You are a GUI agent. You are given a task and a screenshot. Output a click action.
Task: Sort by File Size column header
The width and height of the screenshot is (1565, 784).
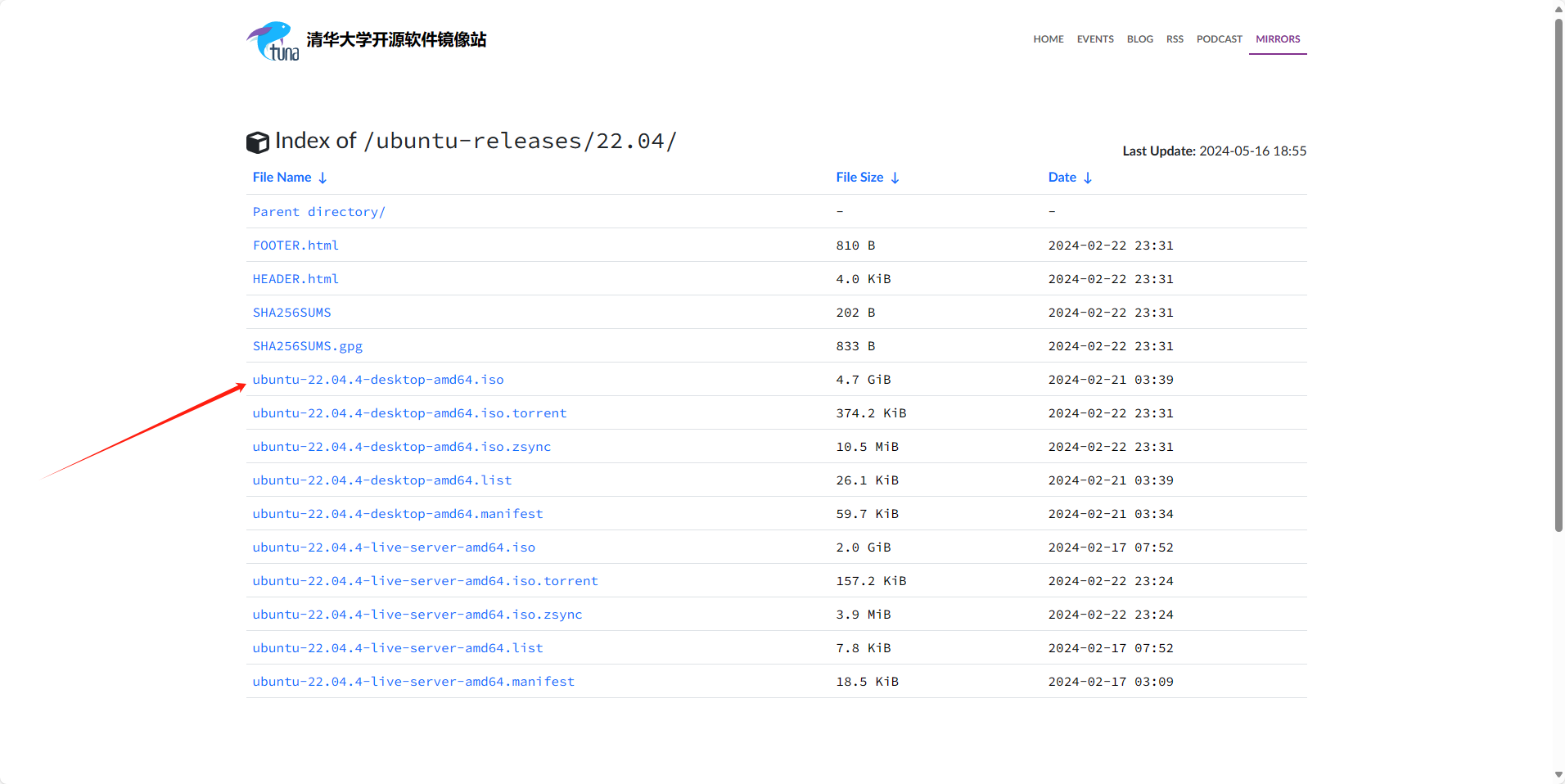(859, 178)
